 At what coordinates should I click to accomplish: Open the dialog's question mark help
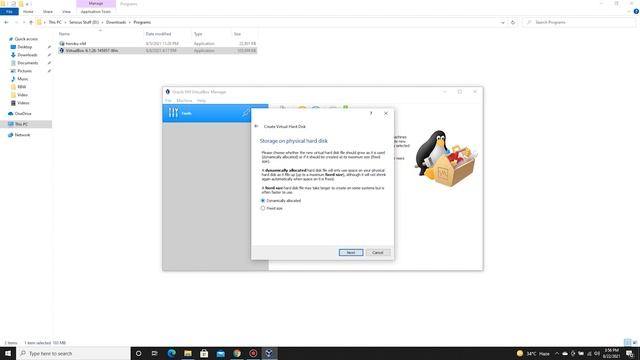(371, 113)
